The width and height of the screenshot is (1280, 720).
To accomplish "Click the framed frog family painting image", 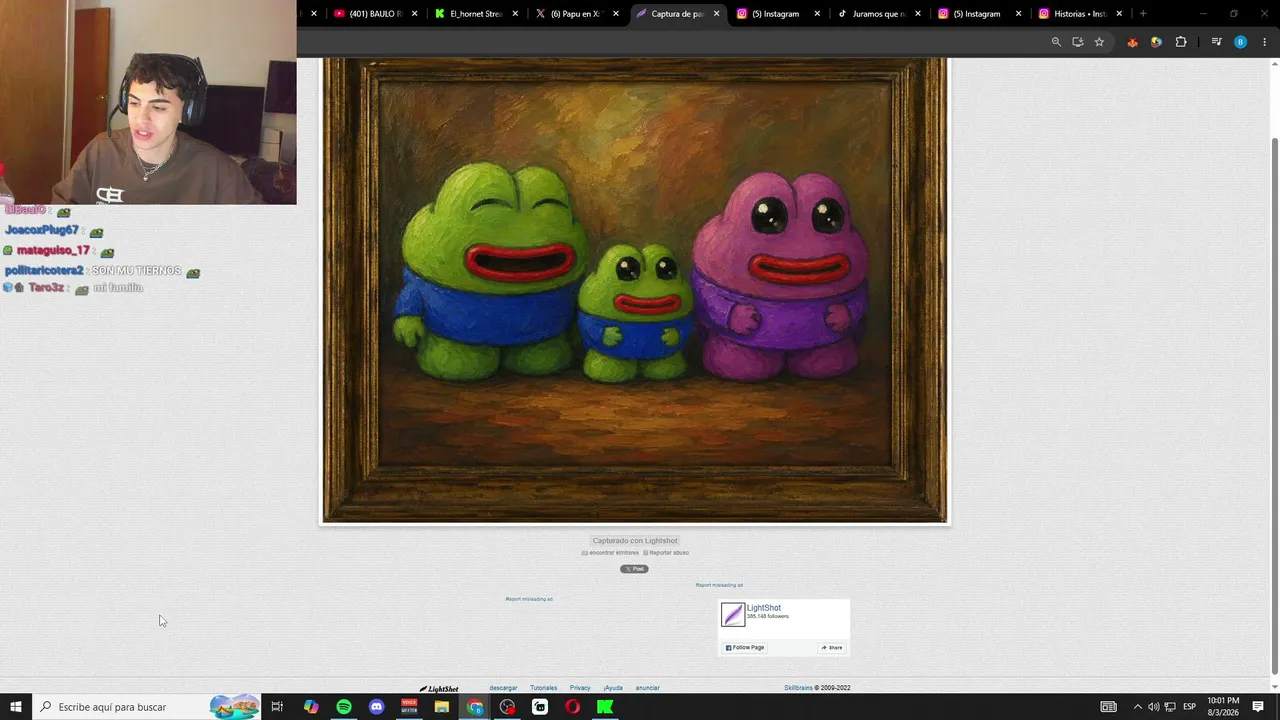I will pos(635,290).
